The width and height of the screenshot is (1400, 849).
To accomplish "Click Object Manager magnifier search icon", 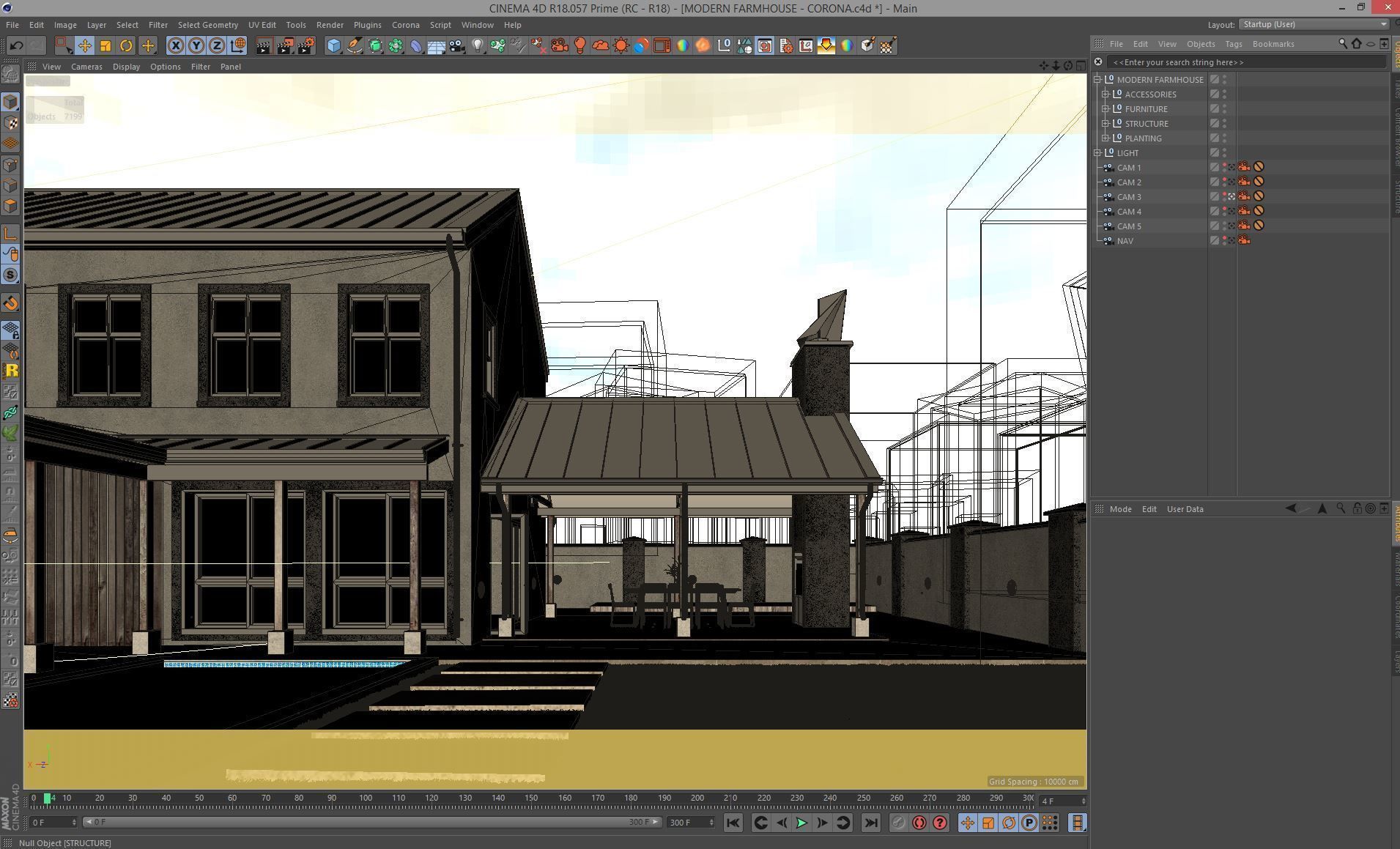I will tap(1343, 44).
